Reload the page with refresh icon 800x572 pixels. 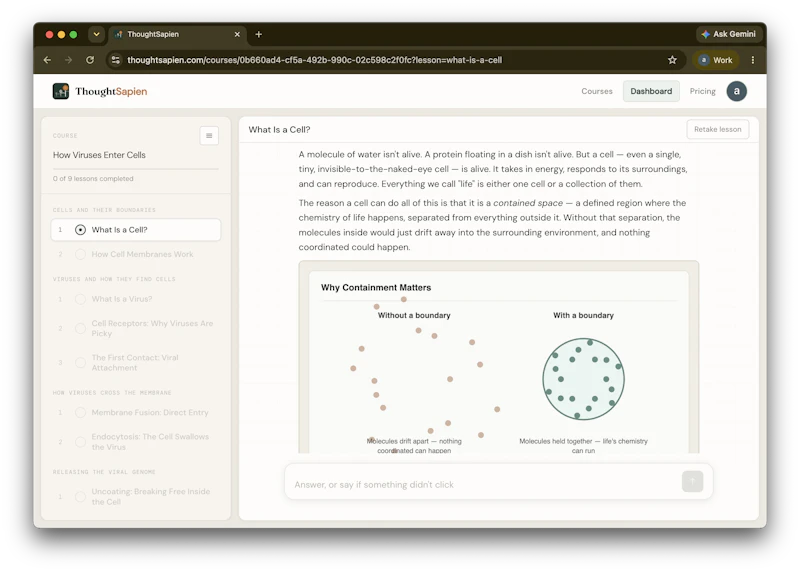(x=90, y=60)
